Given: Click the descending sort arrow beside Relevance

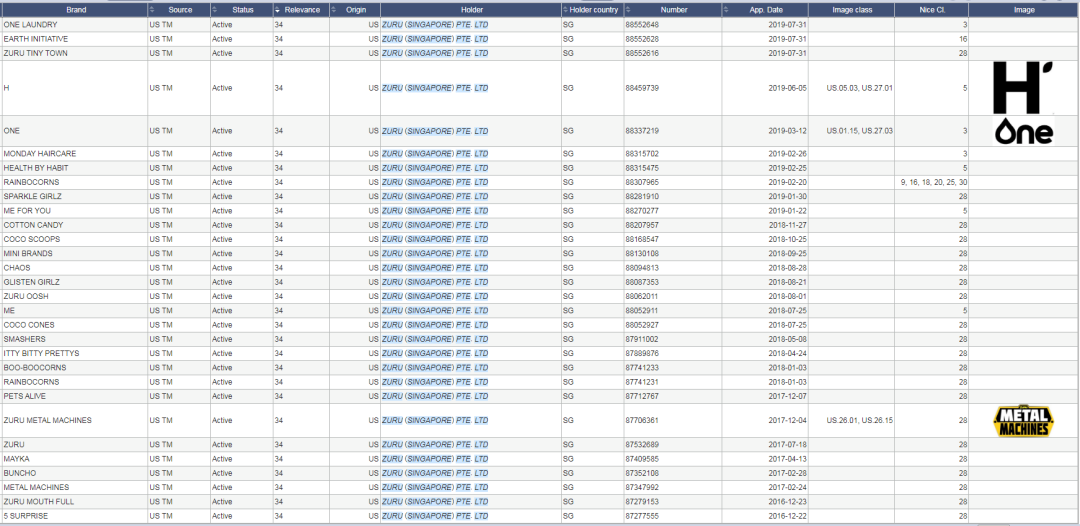Looking at the screenshot, I should tap(278, 10).
